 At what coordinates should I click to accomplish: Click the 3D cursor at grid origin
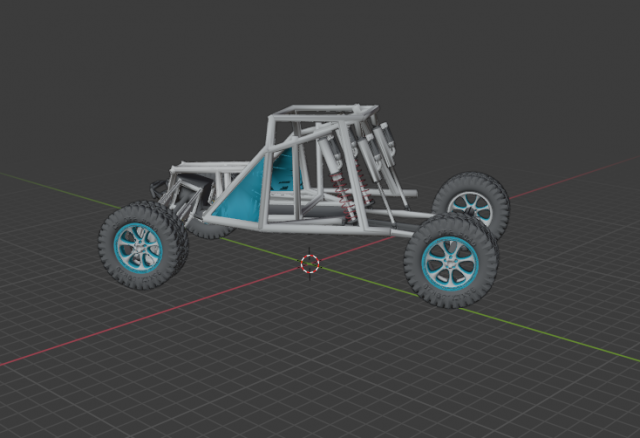click(310, 264)
